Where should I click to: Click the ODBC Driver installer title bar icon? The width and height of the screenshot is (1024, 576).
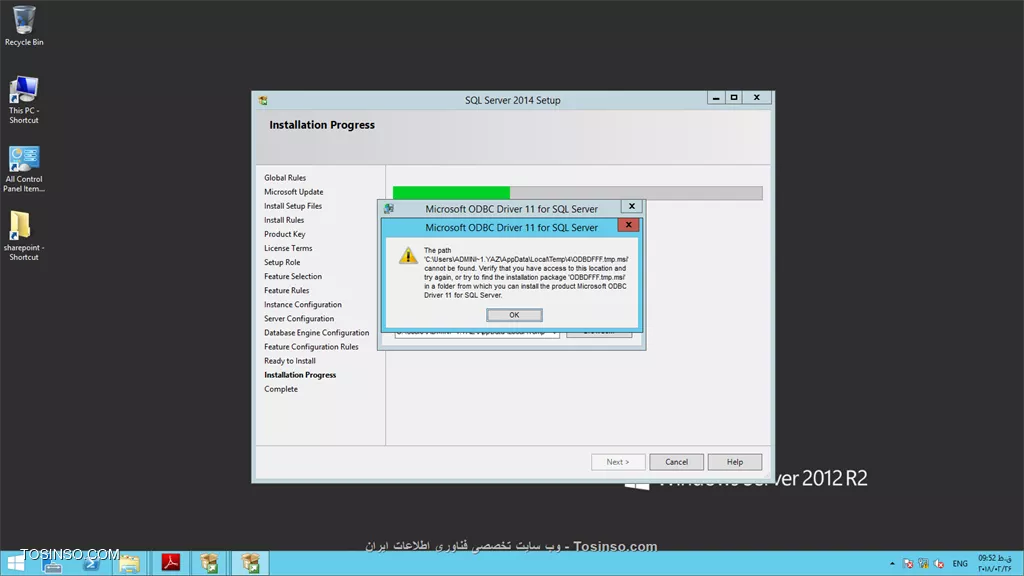coord(389,209)
